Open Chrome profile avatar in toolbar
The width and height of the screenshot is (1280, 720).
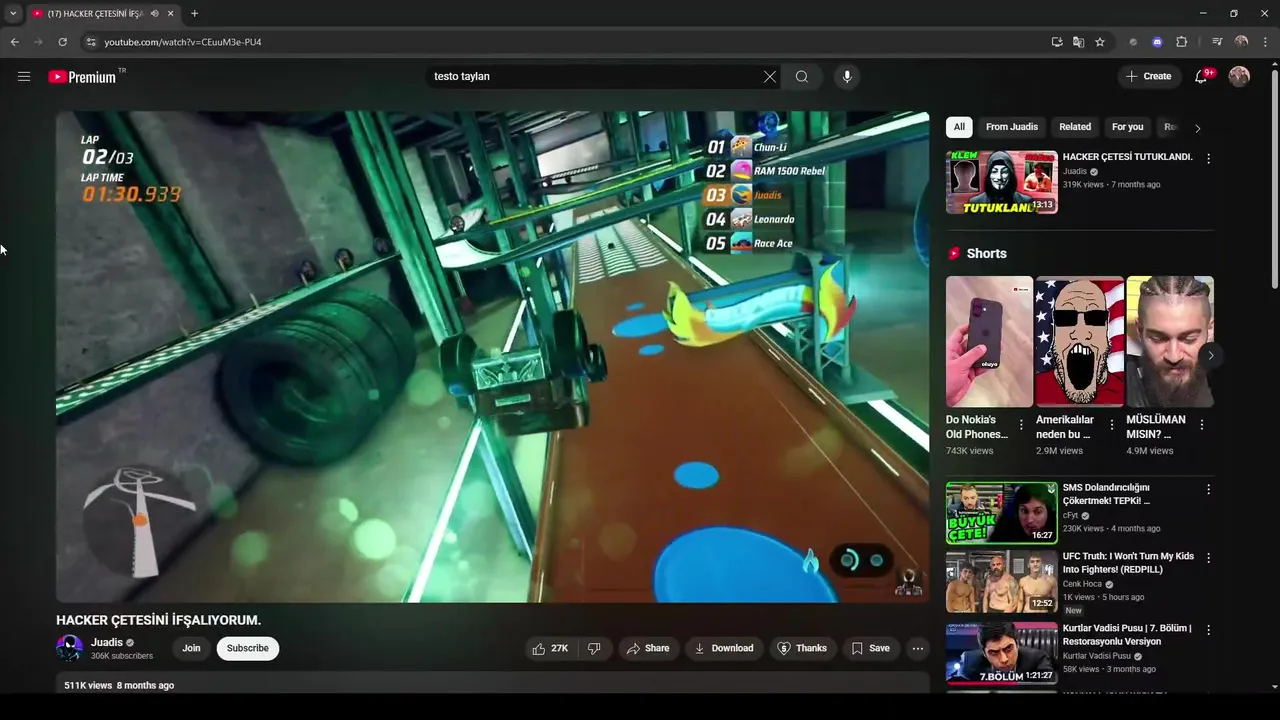(1241, 42)
